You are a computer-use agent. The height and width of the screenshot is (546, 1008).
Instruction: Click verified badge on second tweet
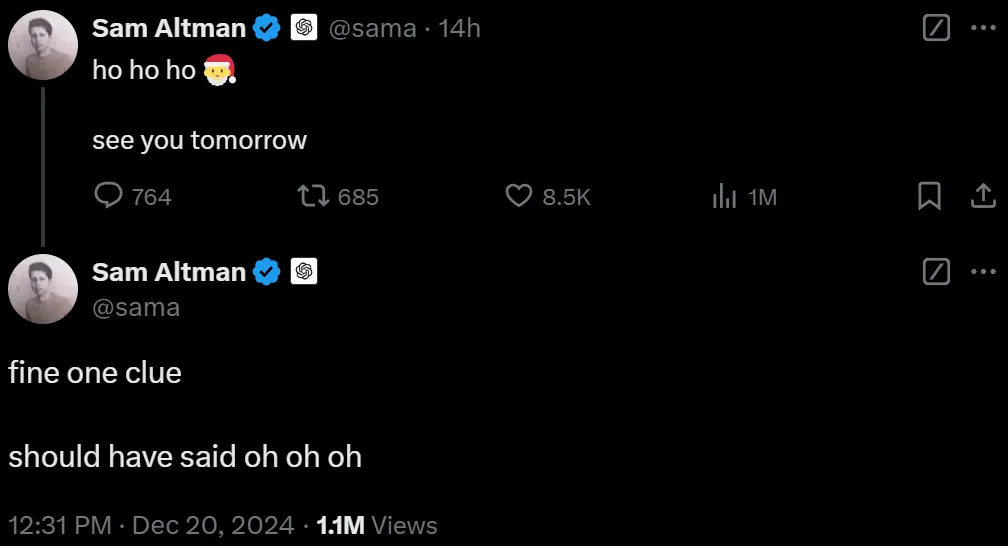coord(267,271)
